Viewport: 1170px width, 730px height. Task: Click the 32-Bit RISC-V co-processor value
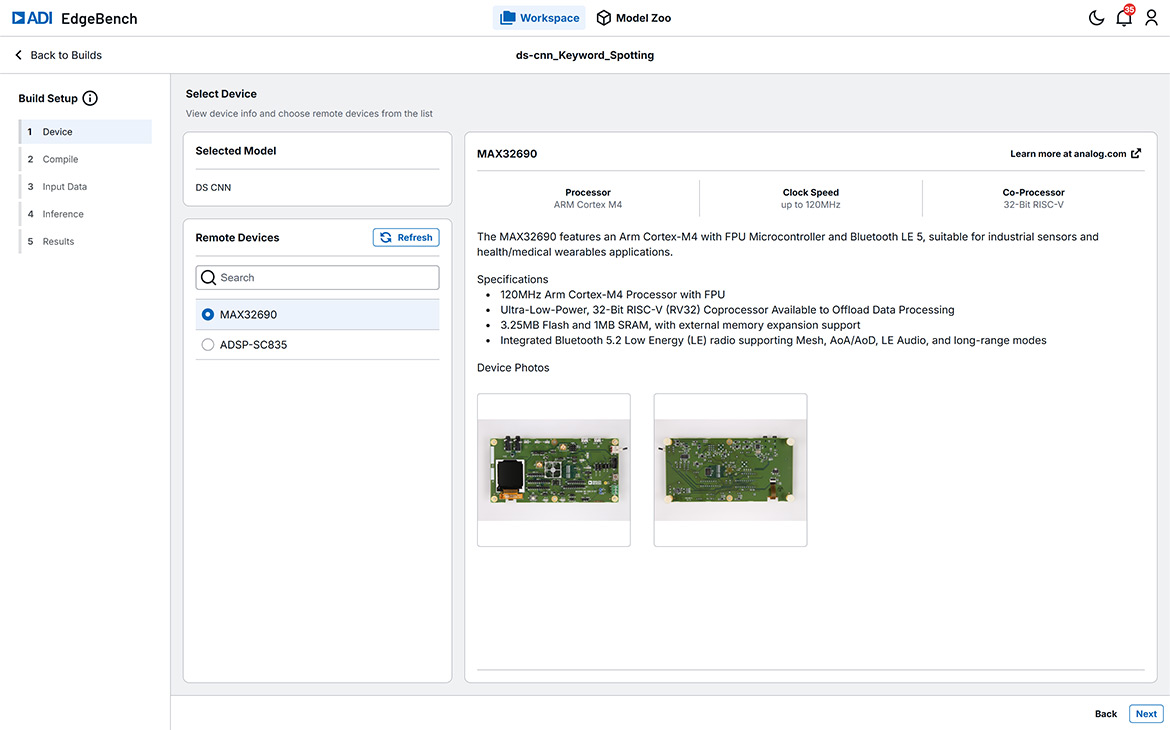(1033, 205)
